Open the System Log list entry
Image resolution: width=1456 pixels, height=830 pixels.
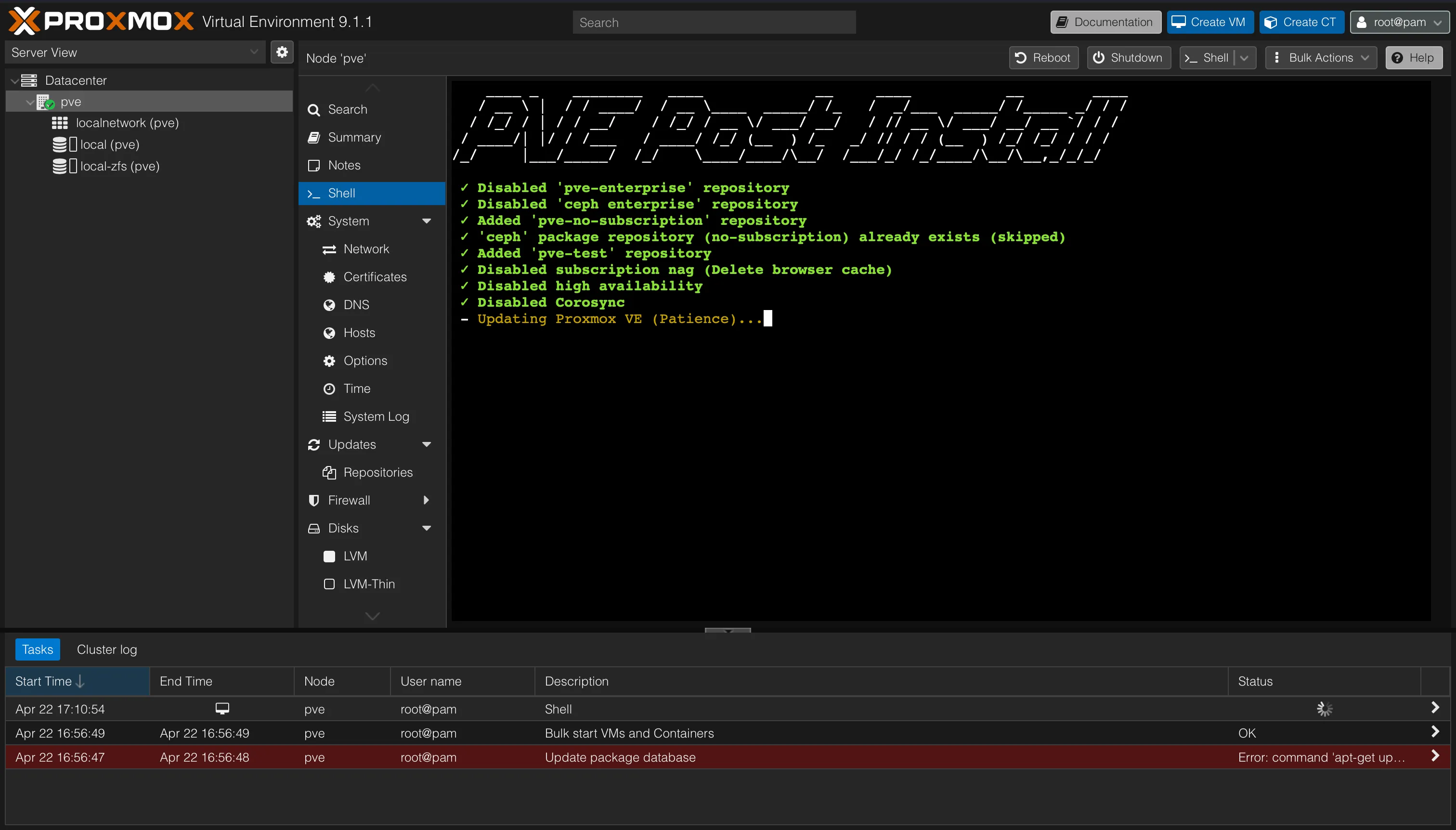pos(372,417)
